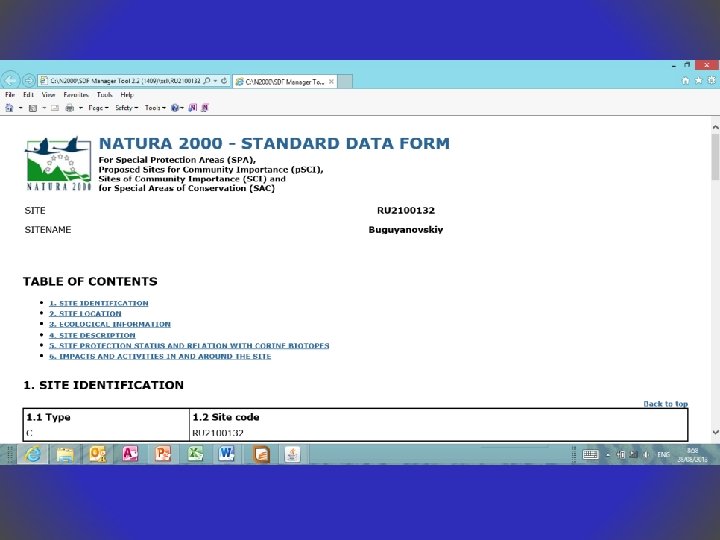
Task: Follow the 2. Site Location link
Action: (85, 314)
